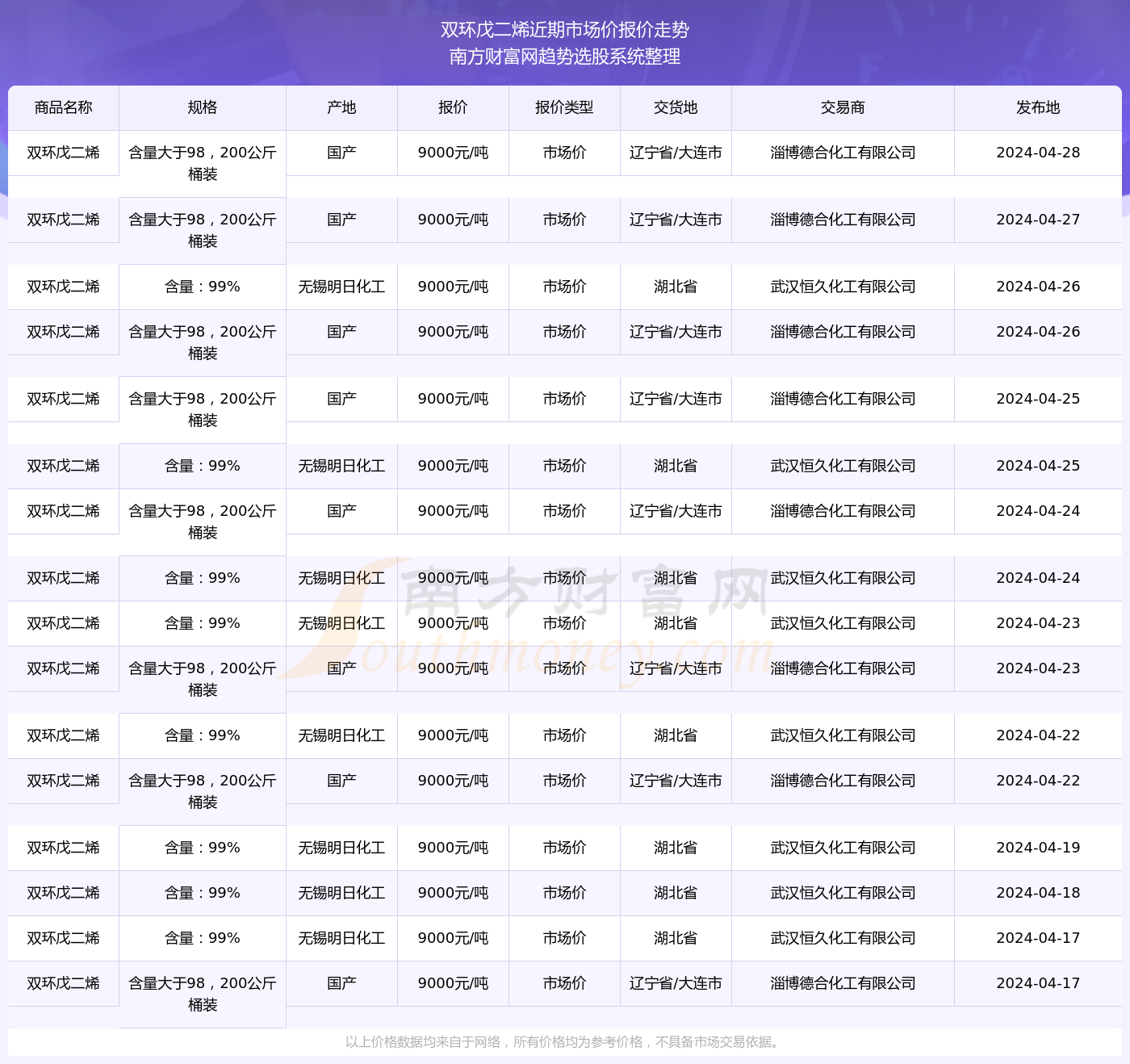1130x1064 pixels.
Task: Click 双环戊二烯 in the 2024-04-28 row
Action: pos(64,153)
